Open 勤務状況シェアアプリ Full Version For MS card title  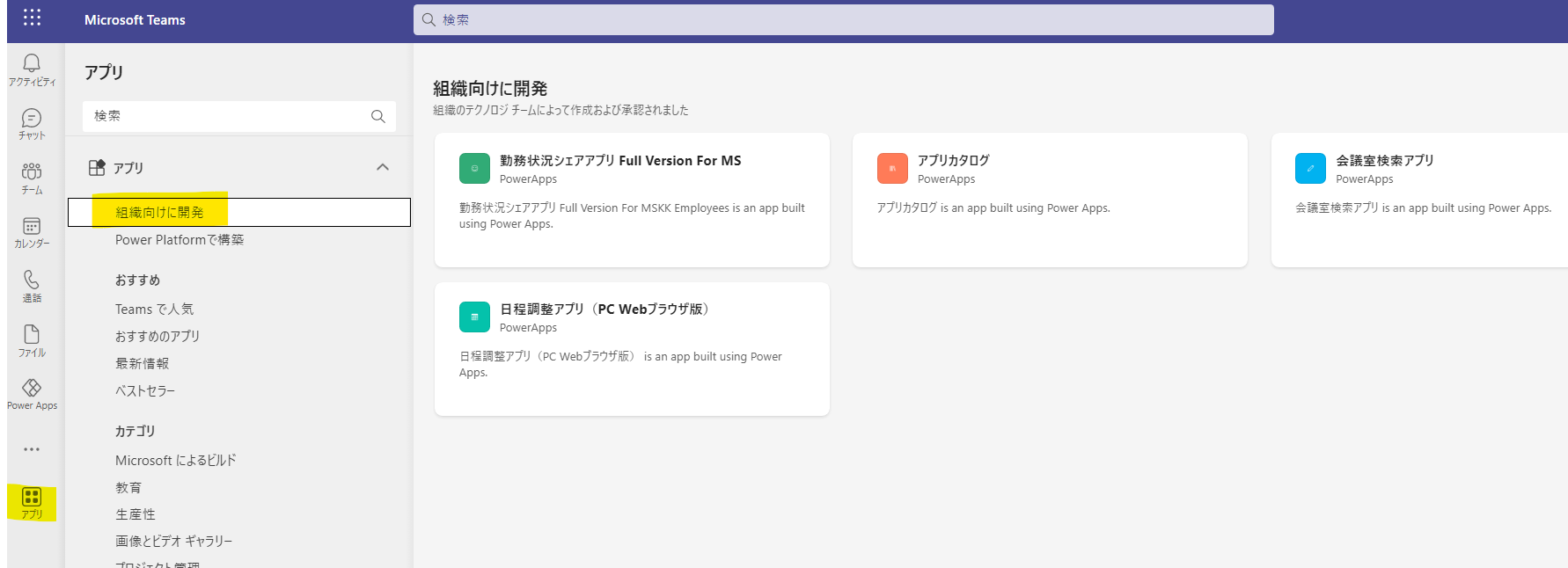[620, 161]
